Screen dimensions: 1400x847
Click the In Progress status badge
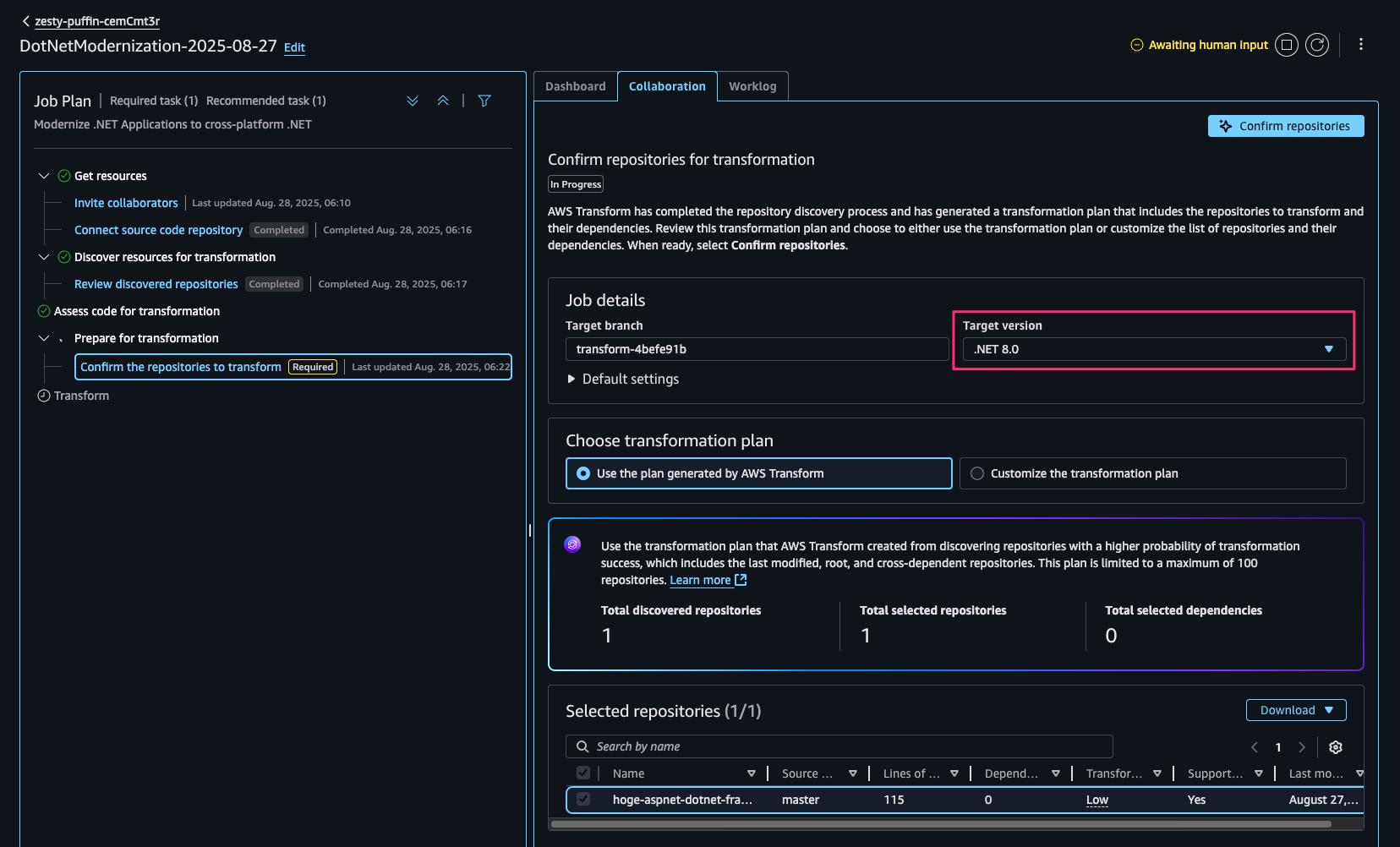[576, 184]
